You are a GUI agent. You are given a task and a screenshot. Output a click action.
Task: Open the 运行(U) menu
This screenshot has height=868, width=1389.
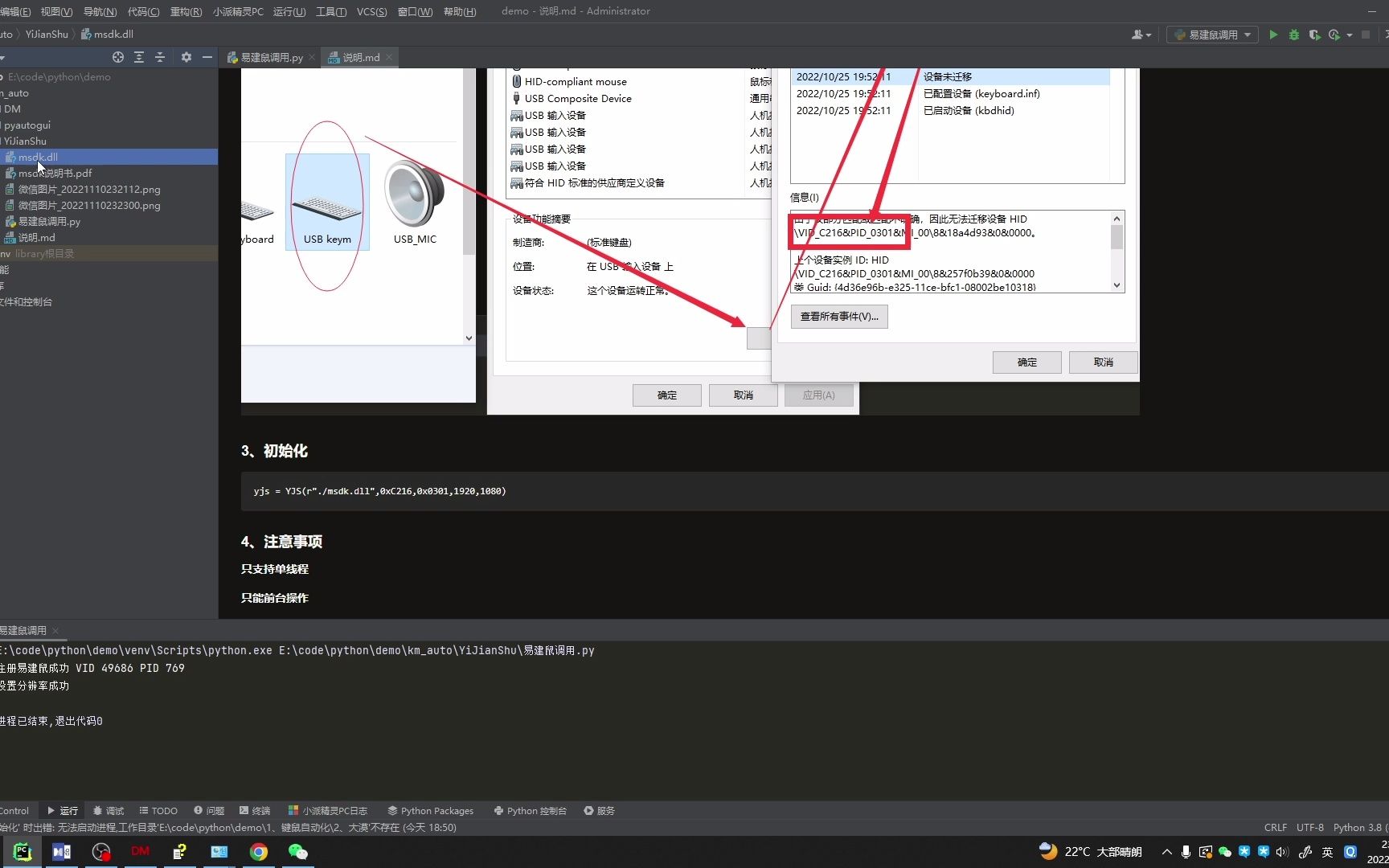click(x=289, y=11)
